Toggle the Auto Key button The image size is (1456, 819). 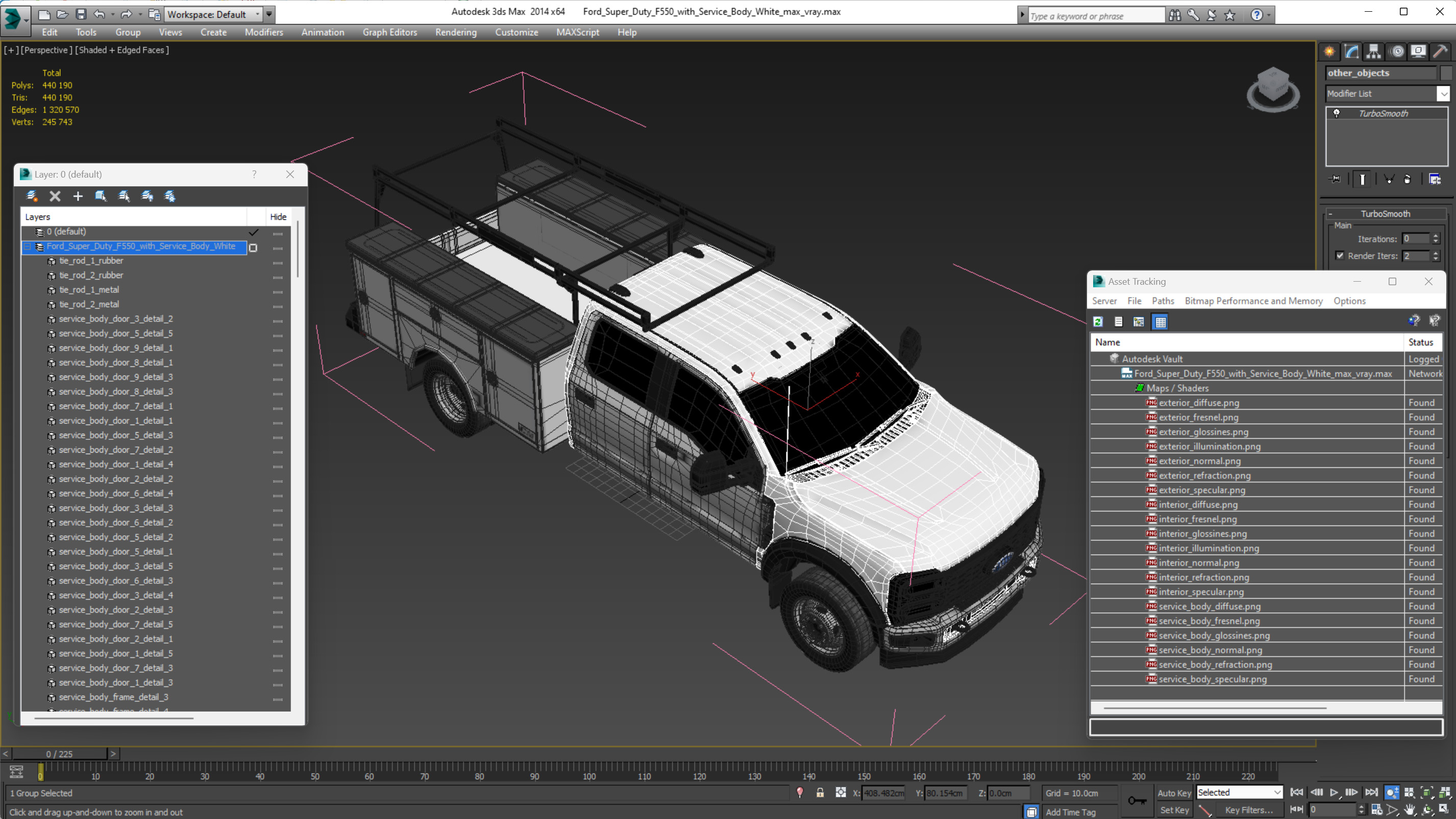(1174, 792)
